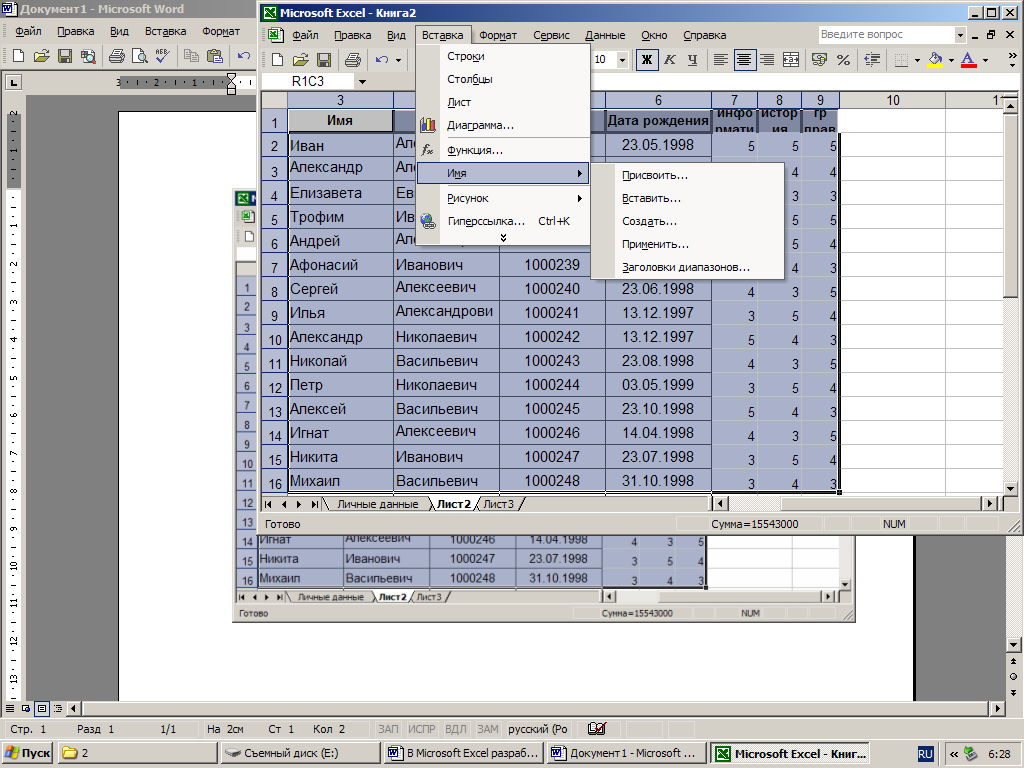Click Excel workbook icon beside Файл menu
Screen dimensions: 1024x768
click(x=275, y=35)
